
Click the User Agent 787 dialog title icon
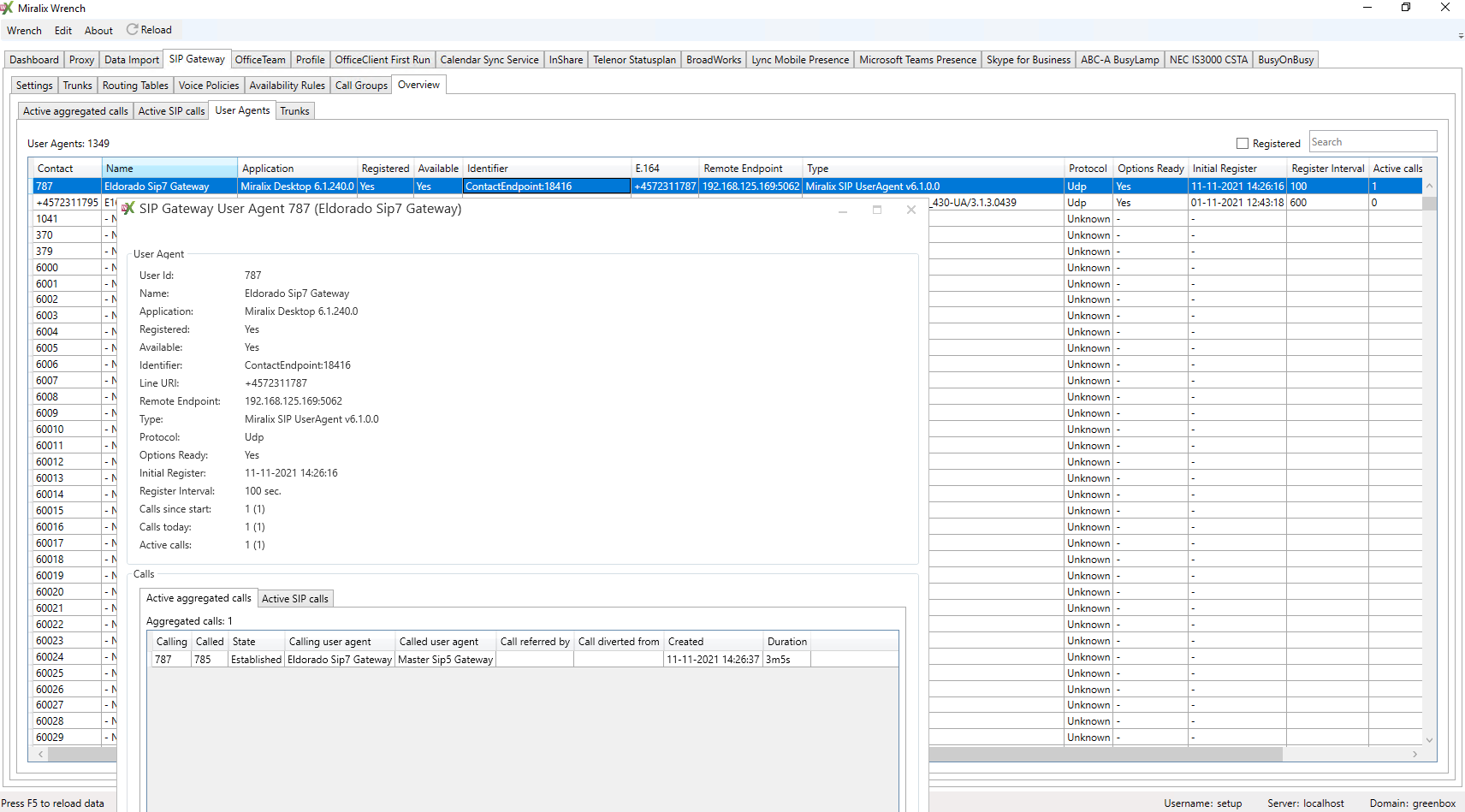(128, 209)
